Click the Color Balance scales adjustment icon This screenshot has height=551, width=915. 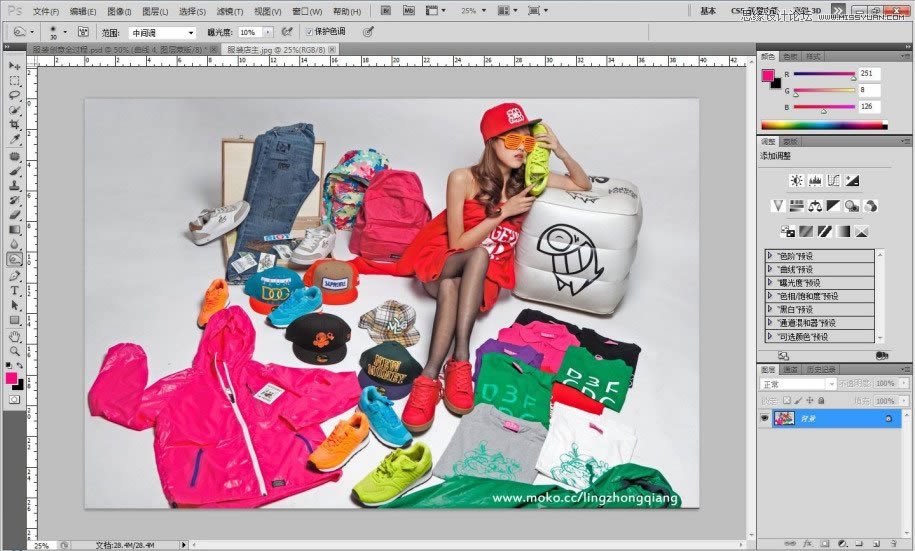click(x=814, y=206)
